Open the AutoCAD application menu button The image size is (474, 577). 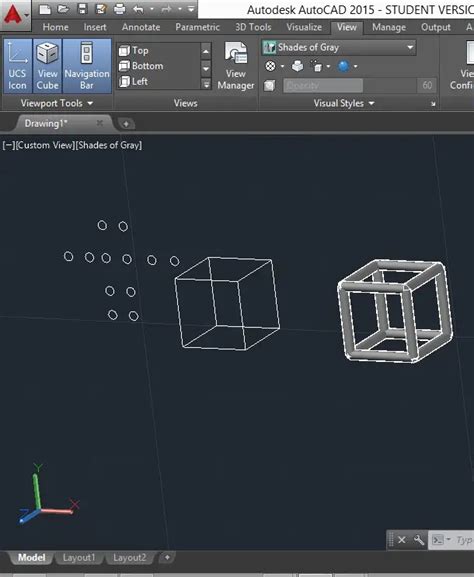15,15
